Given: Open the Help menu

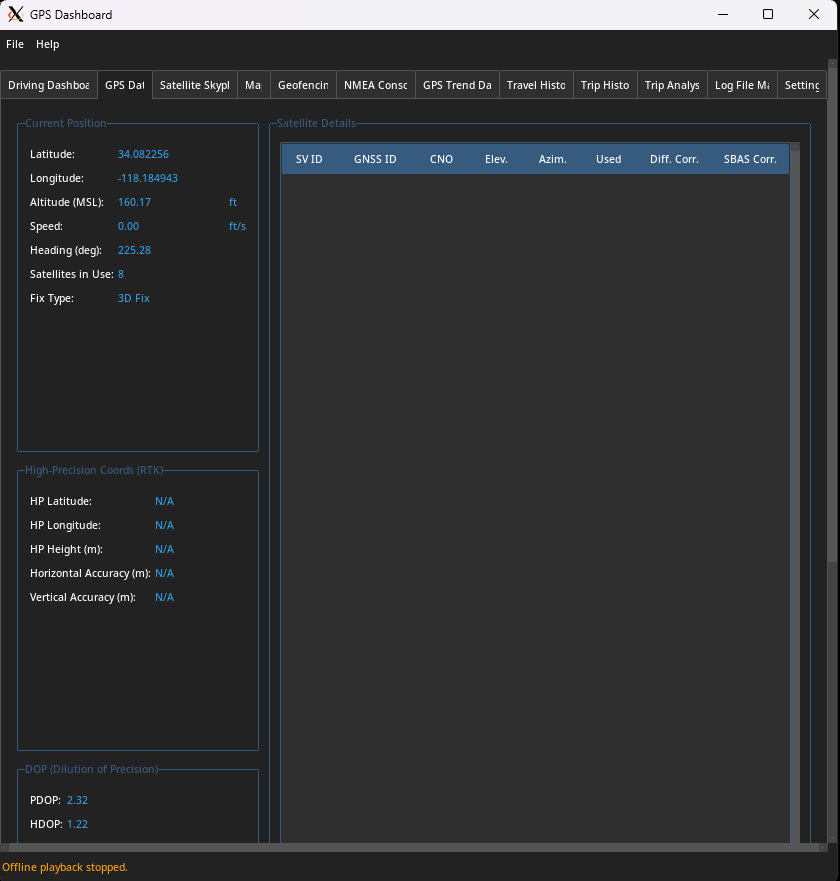Looking at the screenshot, I should click(x=48, y=44).
